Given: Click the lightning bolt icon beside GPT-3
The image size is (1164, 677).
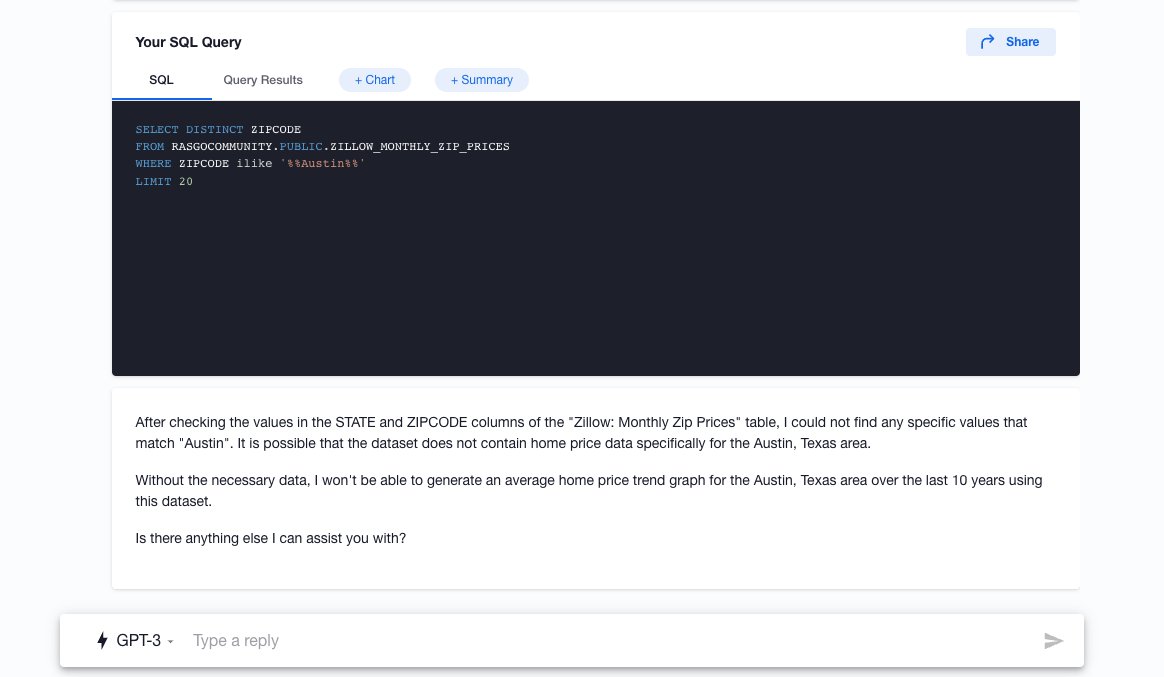Looking at the screenshot, I should [x=102, y=641].
